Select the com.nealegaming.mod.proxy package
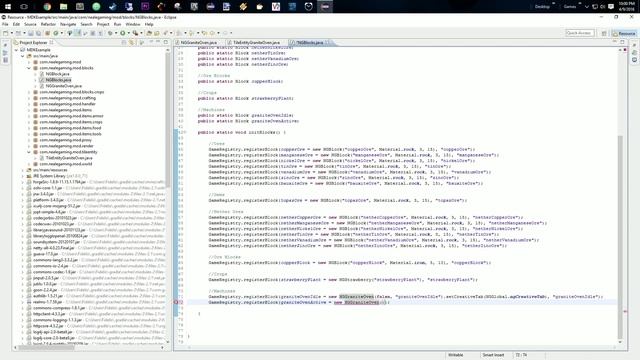The width and height of the screenshot is (640, 360). [x=65, y=140]
